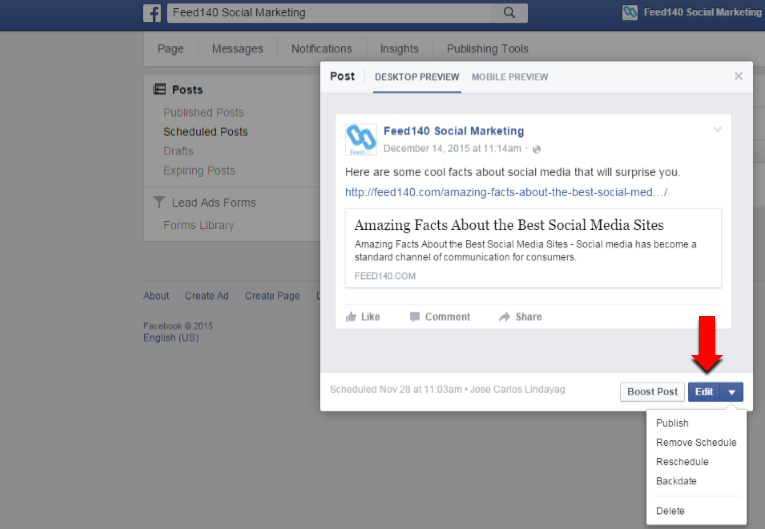
Task: Open the Publishing Tools tab
Action: pyautogui.click(x=487, y=49)
